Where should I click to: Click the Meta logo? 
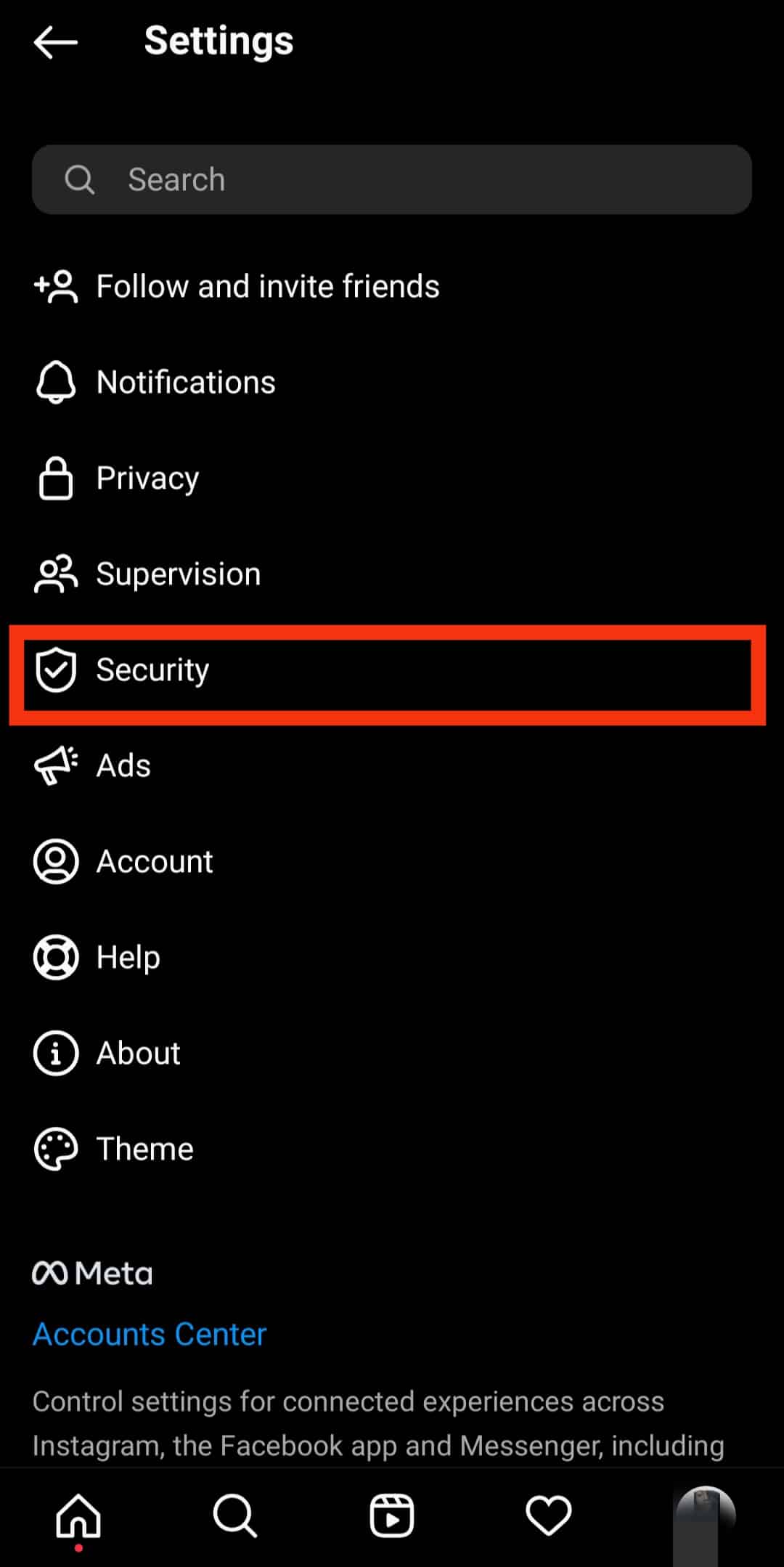click(x=92, y=1273)
